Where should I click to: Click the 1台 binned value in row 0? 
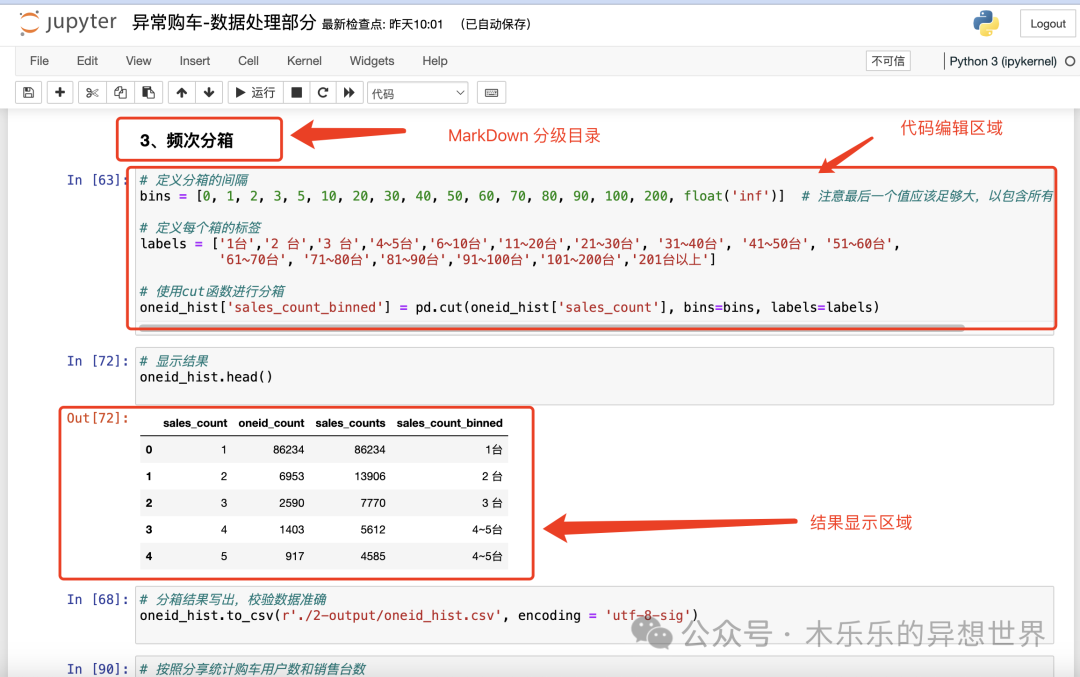coord(494,450)
